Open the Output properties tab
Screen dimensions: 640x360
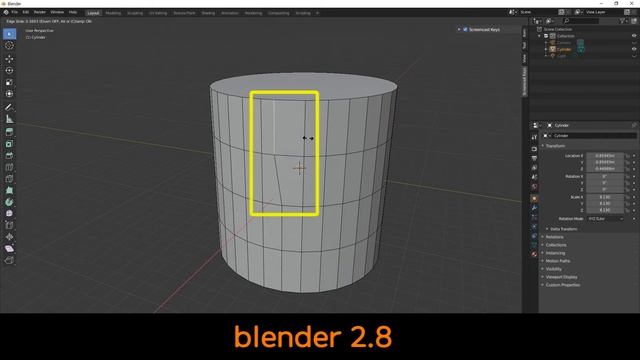pyautogui.click(x=534, y=158)
